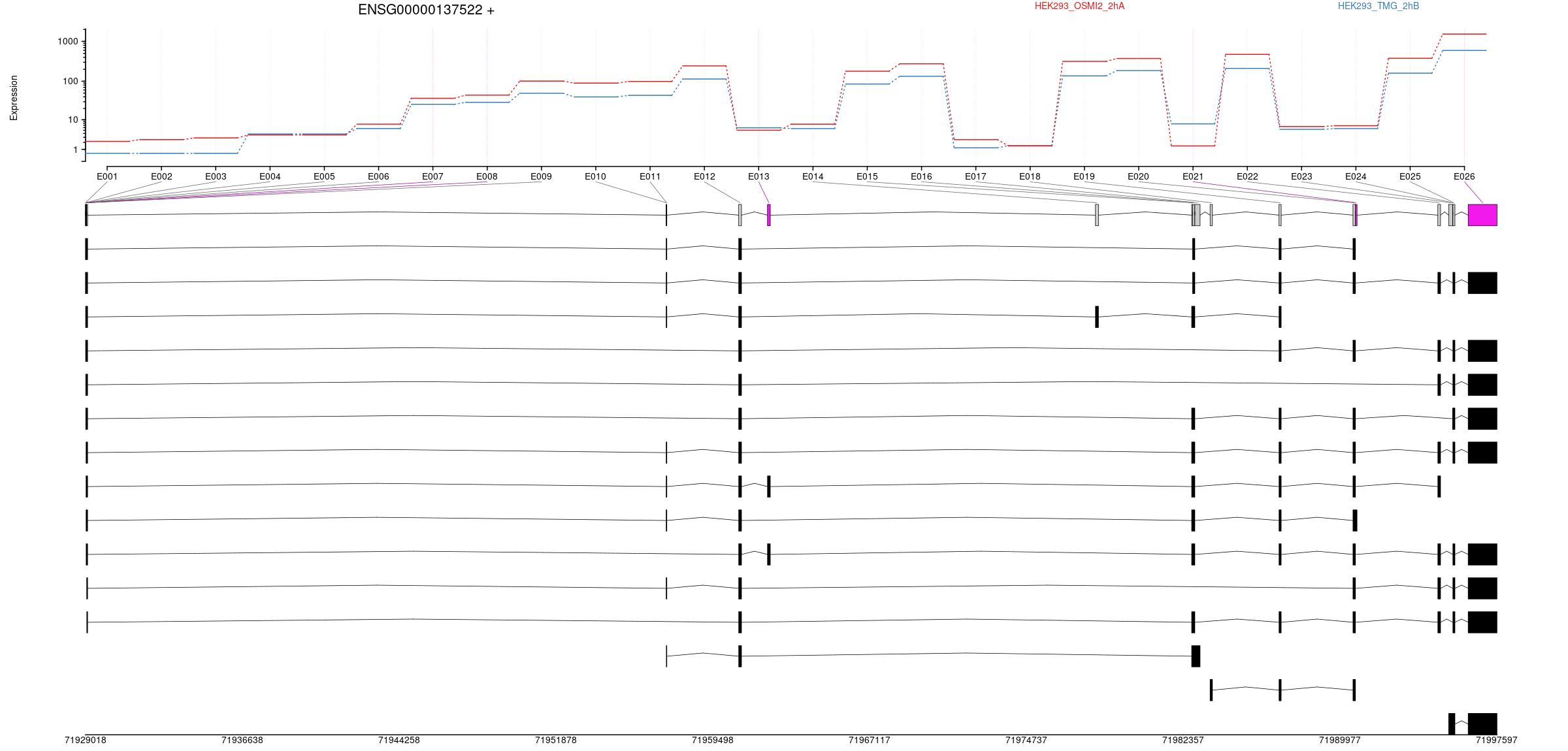Image resolution: width=1568 pixels, height=751 pixels.
Task: Click the red expression line segment above E012
Action: [x=704, y=65]
